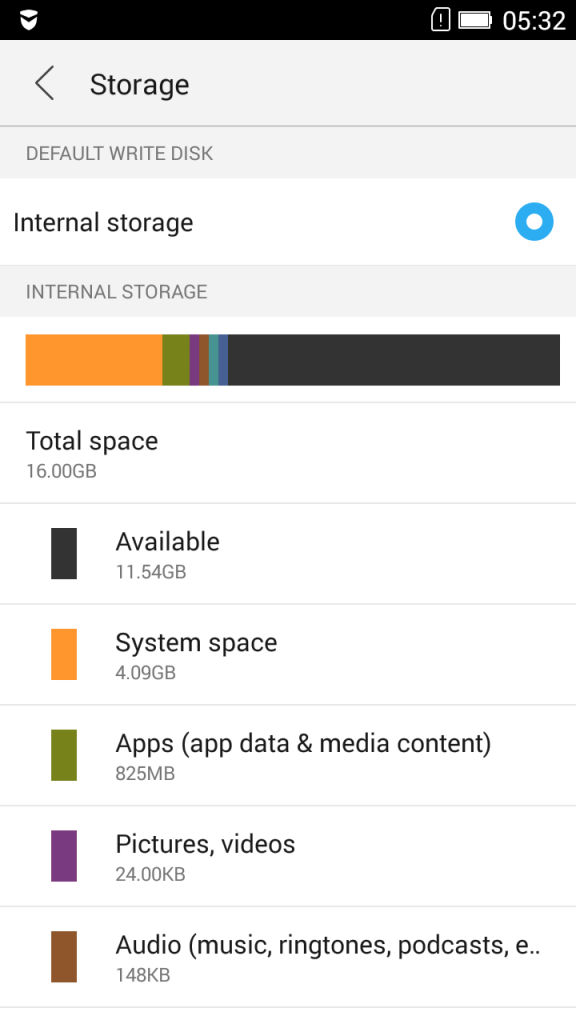Tap the 05:32 clock in status bar
This screenshot has height=1024, width=576.
tap(534, 20)
